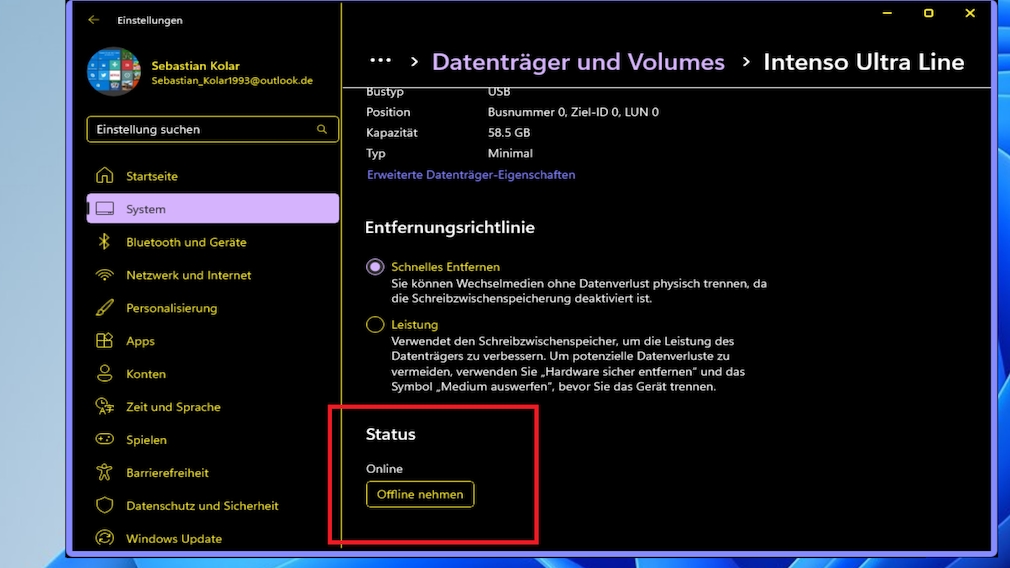The width and height of the screenshot is (1010, 568).
Task: Open Startseite from the sidebar
Action: point(213,176)
